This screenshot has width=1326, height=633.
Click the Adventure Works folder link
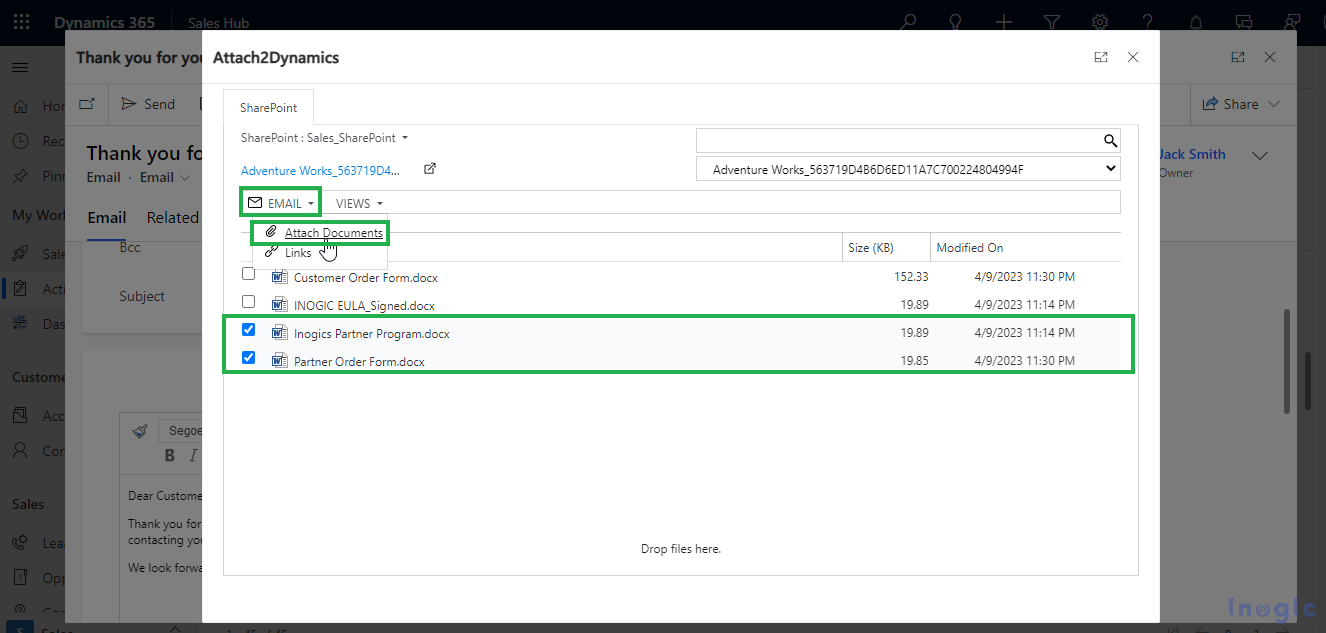320,170
